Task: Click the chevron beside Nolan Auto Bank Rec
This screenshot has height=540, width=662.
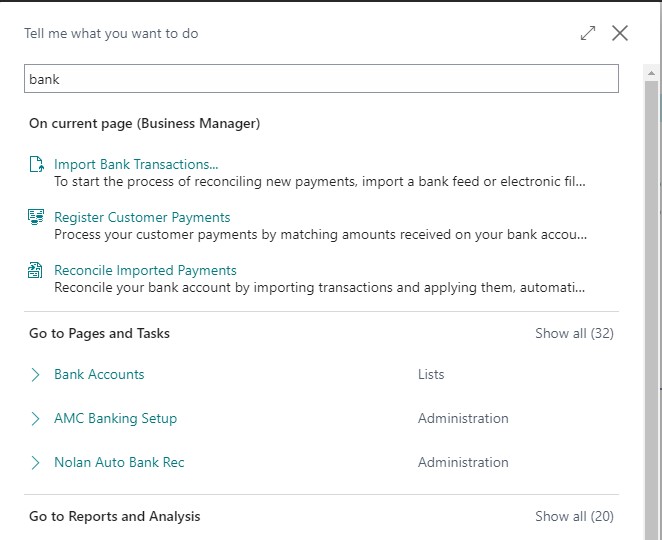Action: [36, 463]
